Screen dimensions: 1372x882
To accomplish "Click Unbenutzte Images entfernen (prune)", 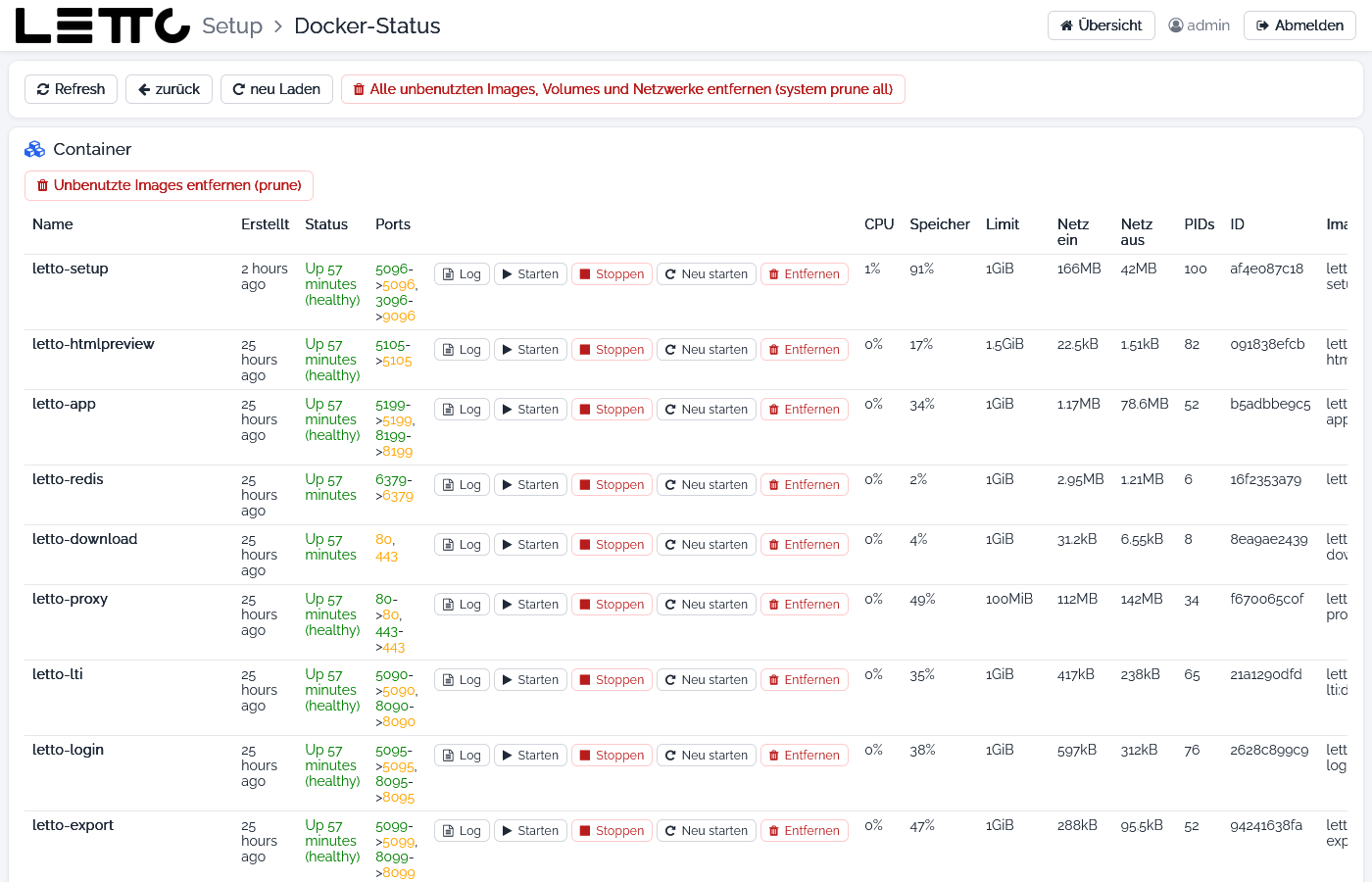I will click(169, 185).
